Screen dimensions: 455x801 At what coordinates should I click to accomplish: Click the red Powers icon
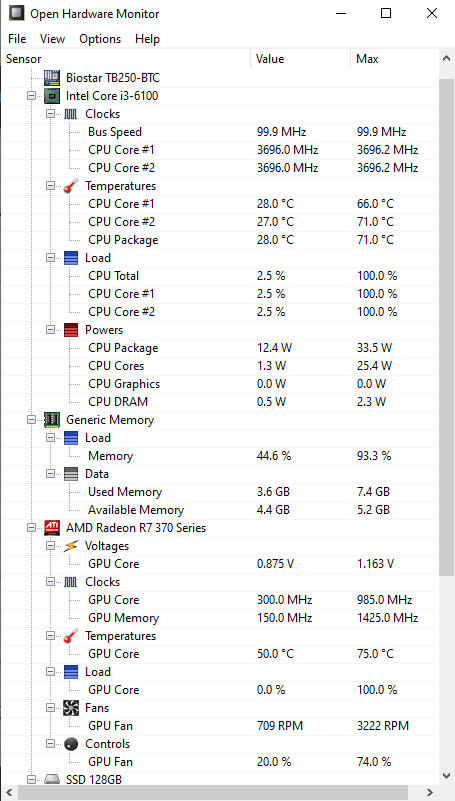click(71, 330)
